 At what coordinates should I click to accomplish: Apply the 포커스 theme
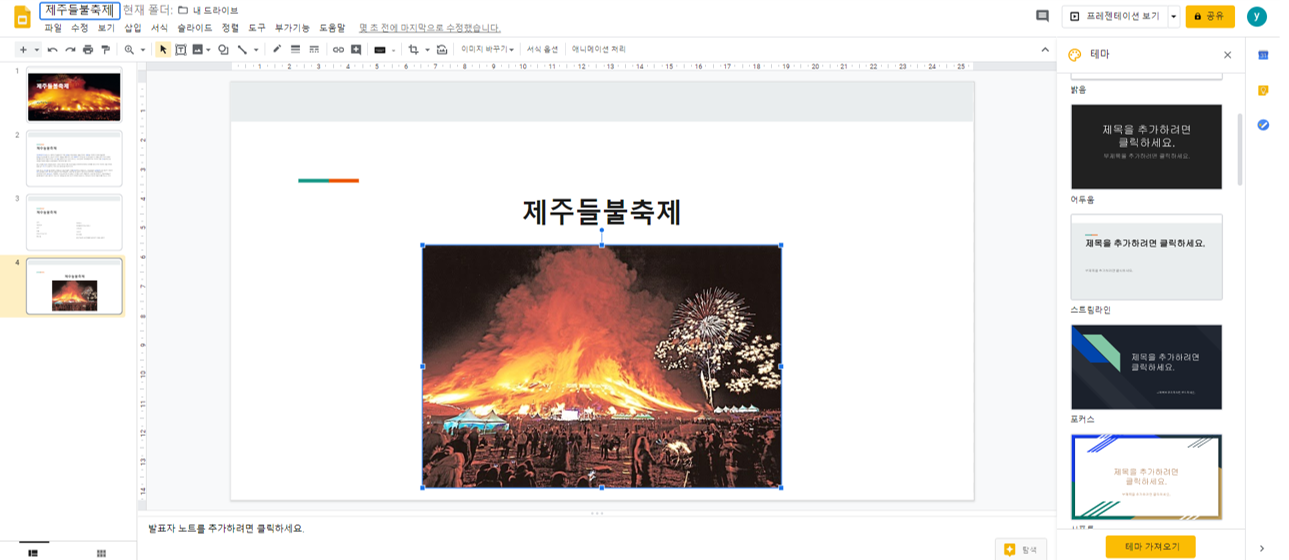click(x=1146, y=366)
